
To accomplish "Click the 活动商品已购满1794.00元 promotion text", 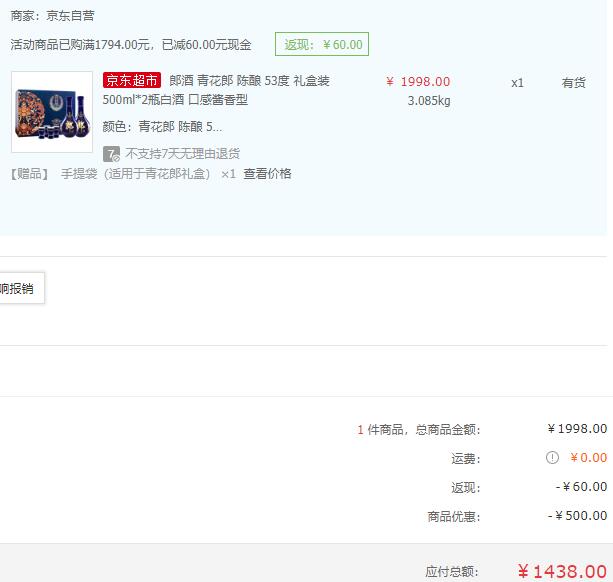I will pyautogui.click(x=131, y=45).
